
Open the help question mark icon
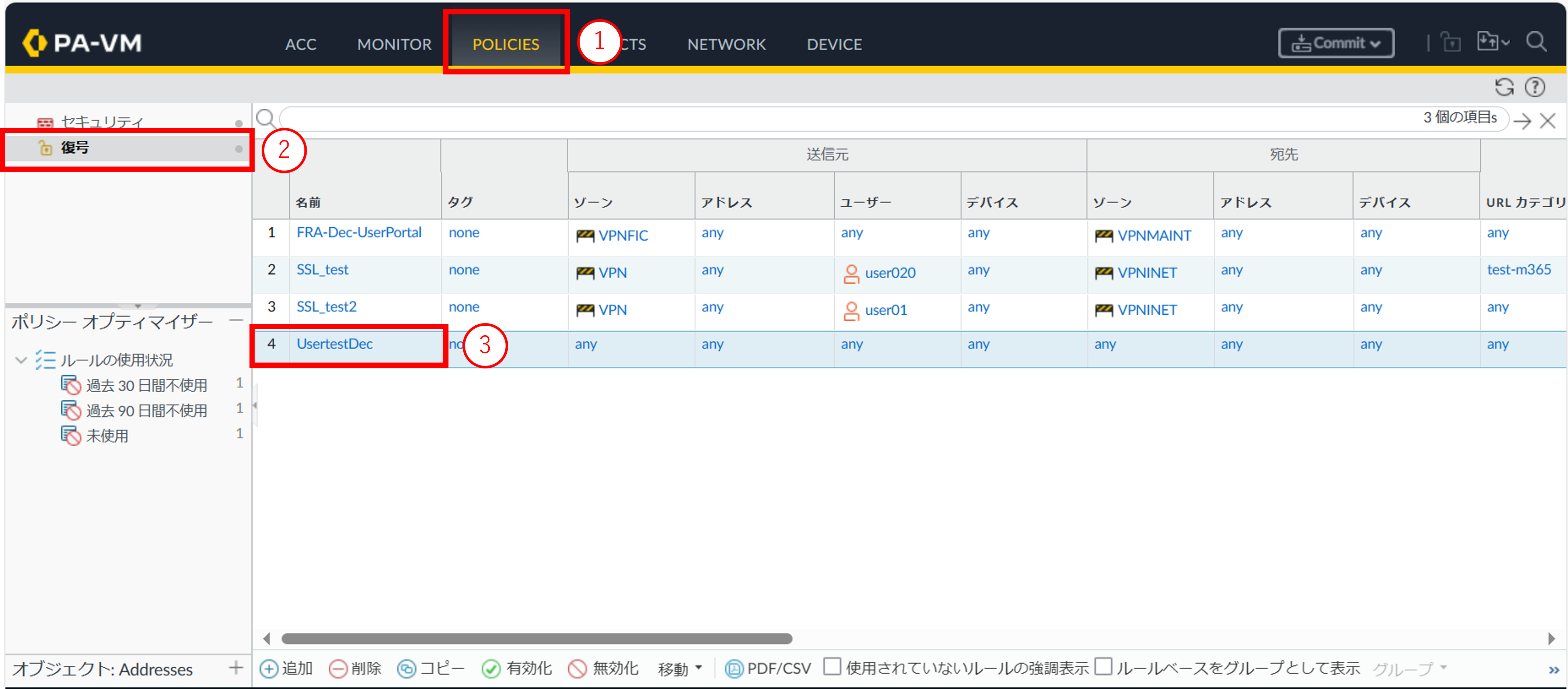click(x=1534, y=87)
